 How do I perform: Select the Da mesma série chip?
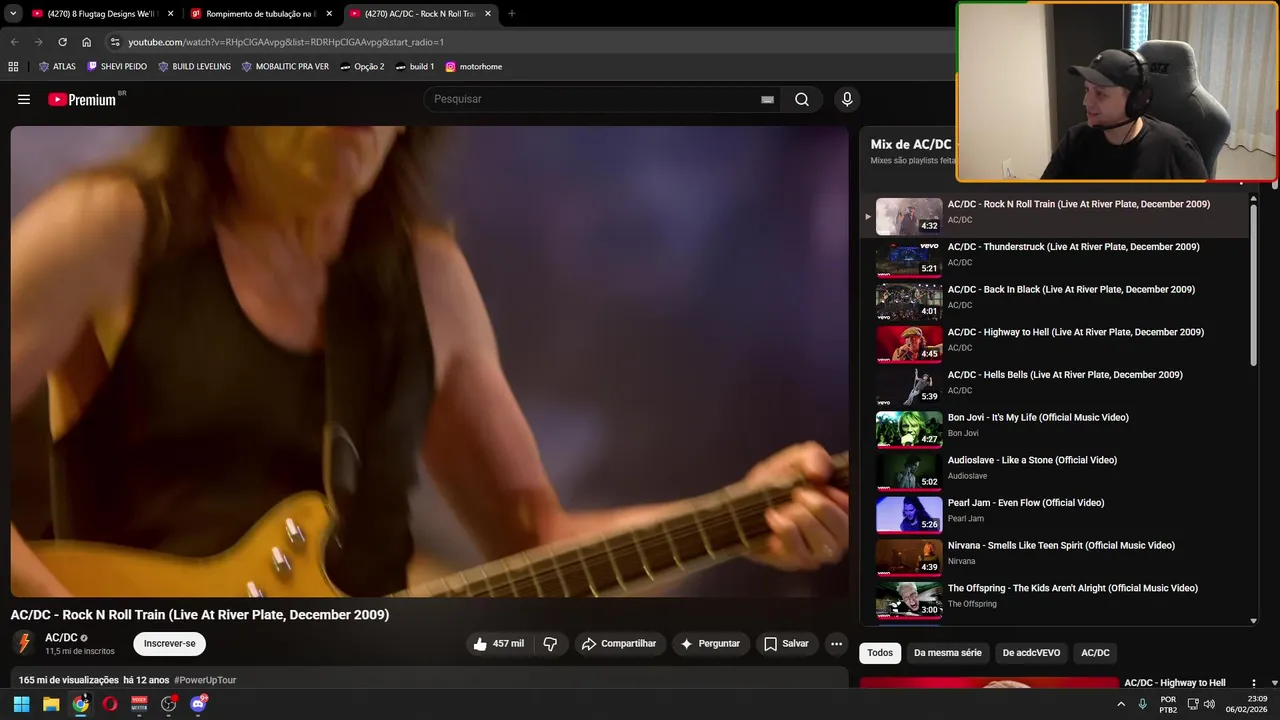tap(948, 653)
